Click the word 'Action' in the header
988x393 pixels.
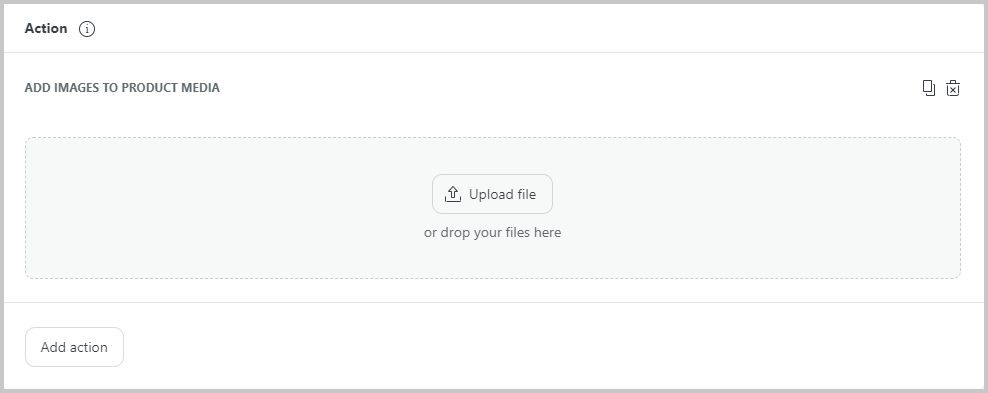point(46,28)
